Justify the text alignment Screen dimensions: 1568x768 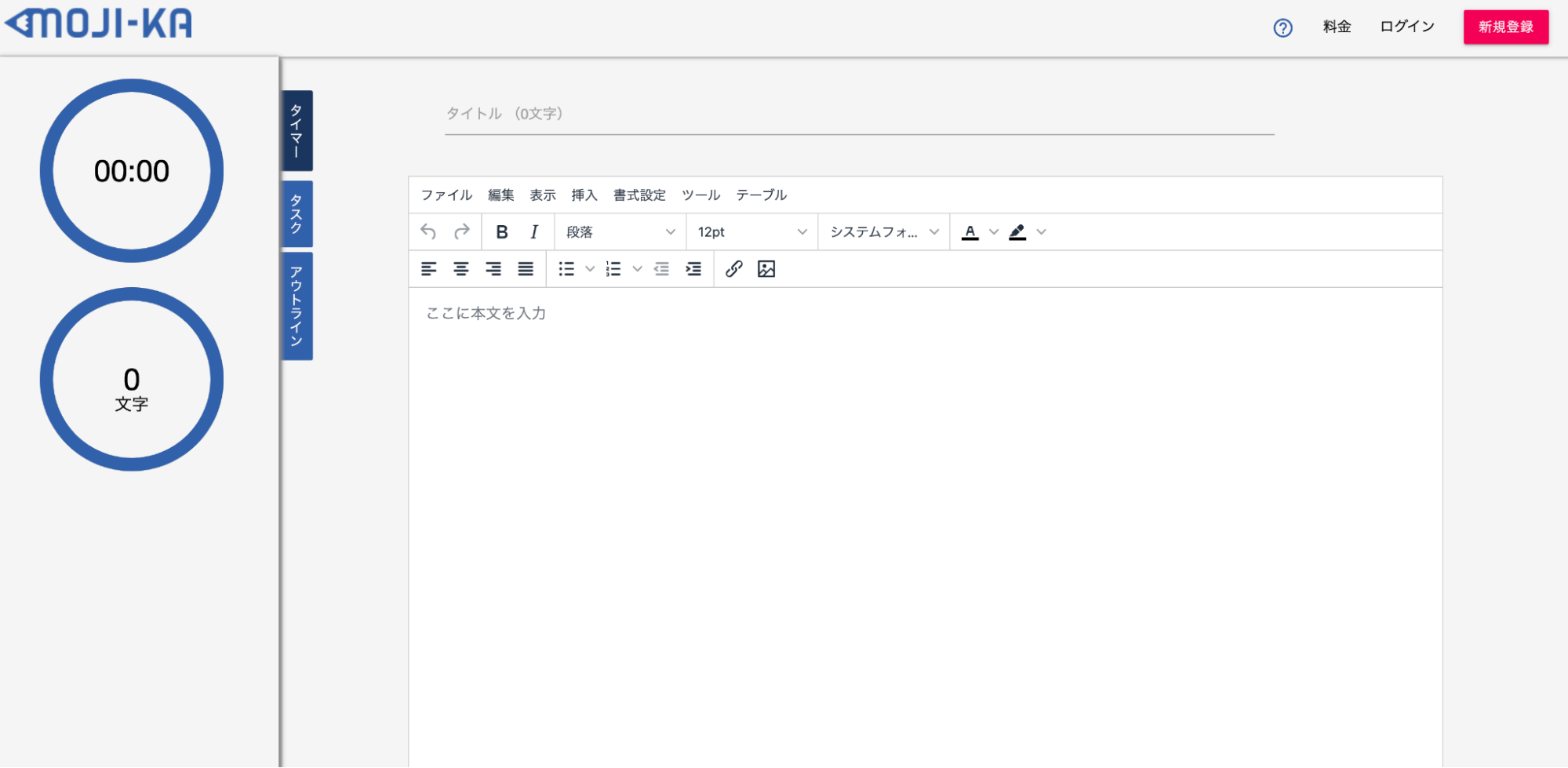(x=526, y=269)
